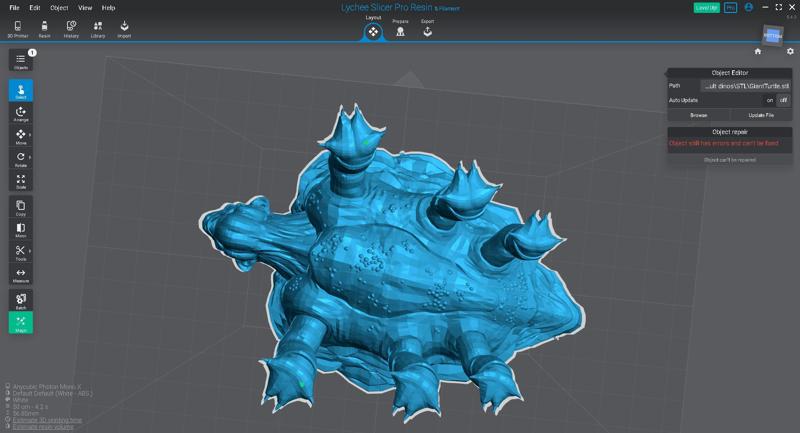The image size is (800, 433).
Task: Open the View menu
Action: 85,8
